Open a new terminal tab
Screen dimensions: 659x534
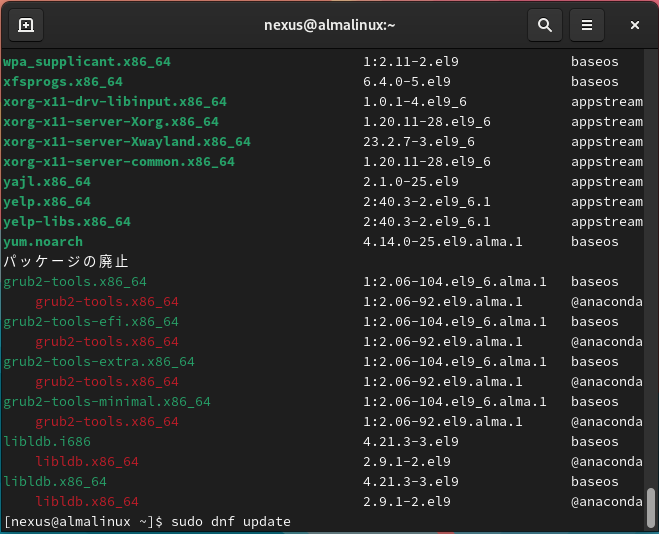[x=25, y=25]
